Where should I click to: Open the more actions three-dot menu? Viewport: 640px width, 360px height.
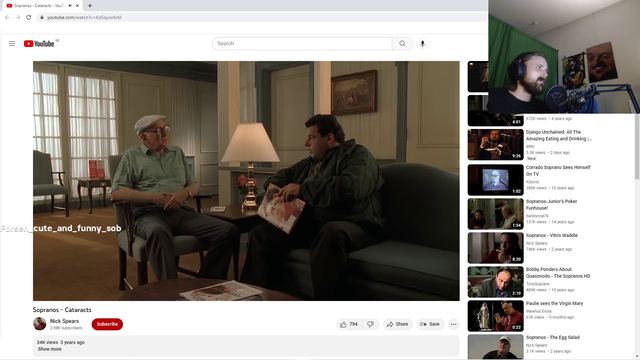(453, 324)
